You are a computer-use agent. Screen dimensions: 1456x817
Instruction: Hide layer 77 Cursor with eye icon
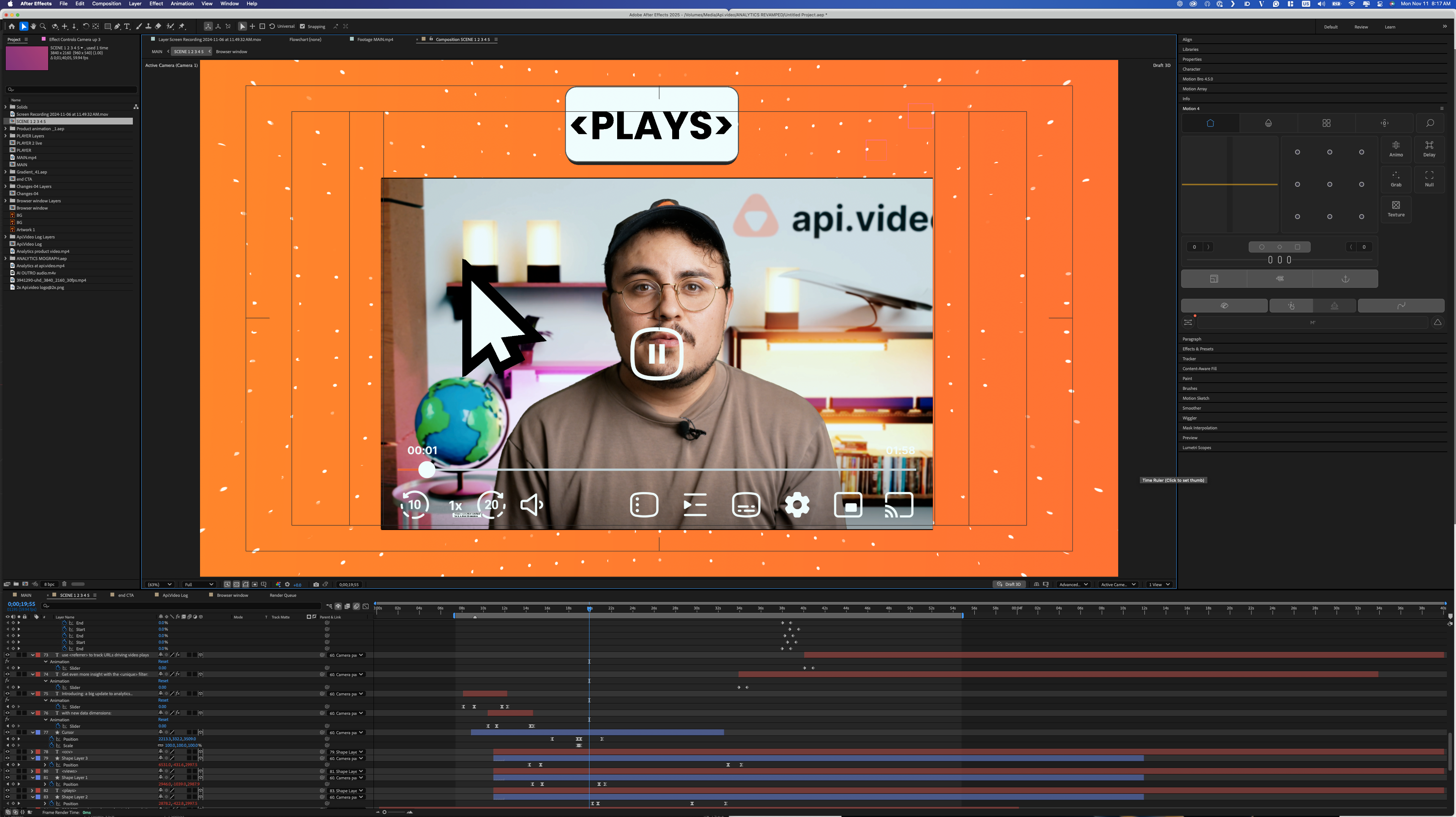click(7, 732)
